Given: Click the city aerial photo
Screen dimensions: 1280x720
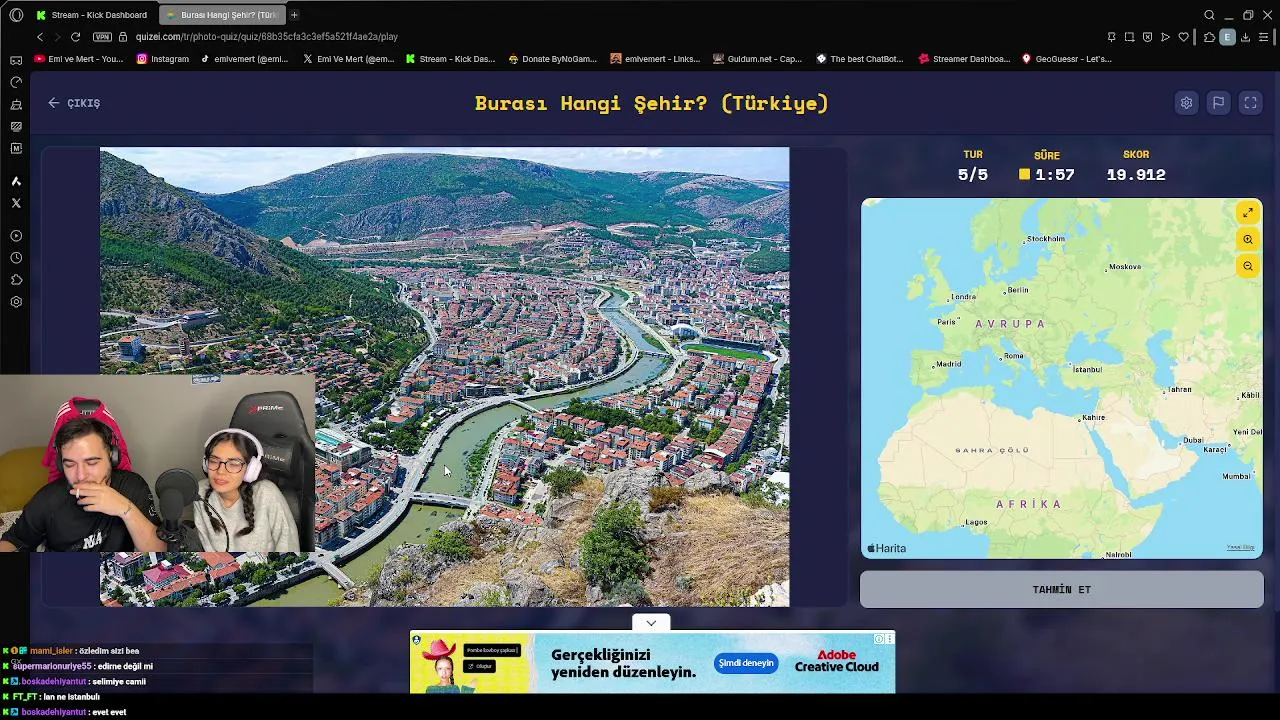Looking at the screenshot, I should 444,377.
